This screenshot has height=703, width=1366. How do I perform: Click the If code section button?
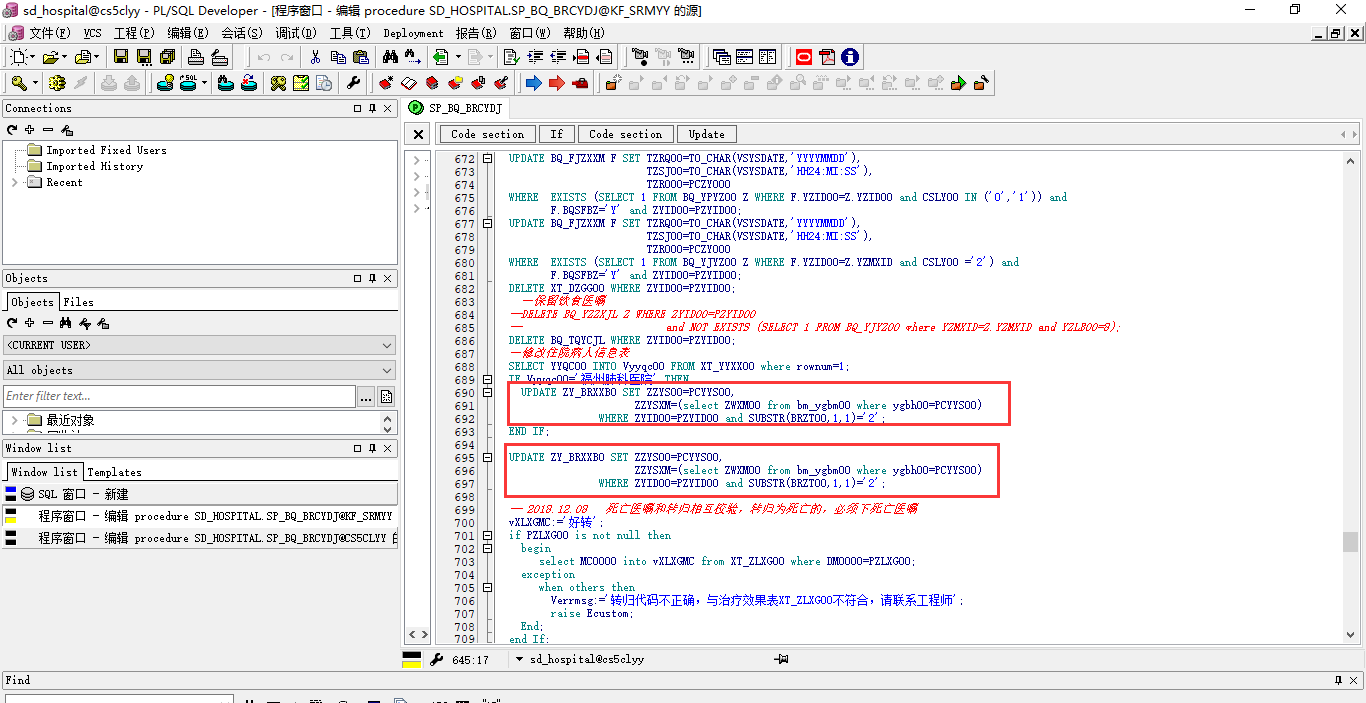pyautogui.click(x=556, y=134)
